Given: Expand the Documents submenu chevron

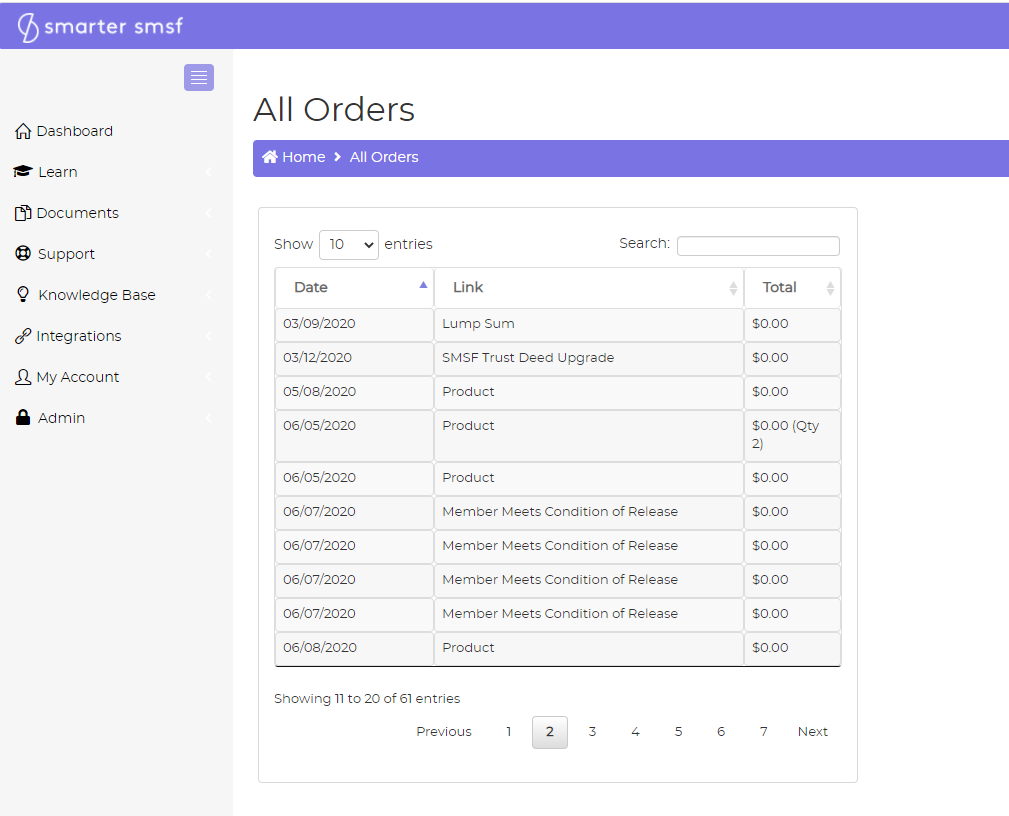Looking at the screenshot, I should (x=208, y=213).
